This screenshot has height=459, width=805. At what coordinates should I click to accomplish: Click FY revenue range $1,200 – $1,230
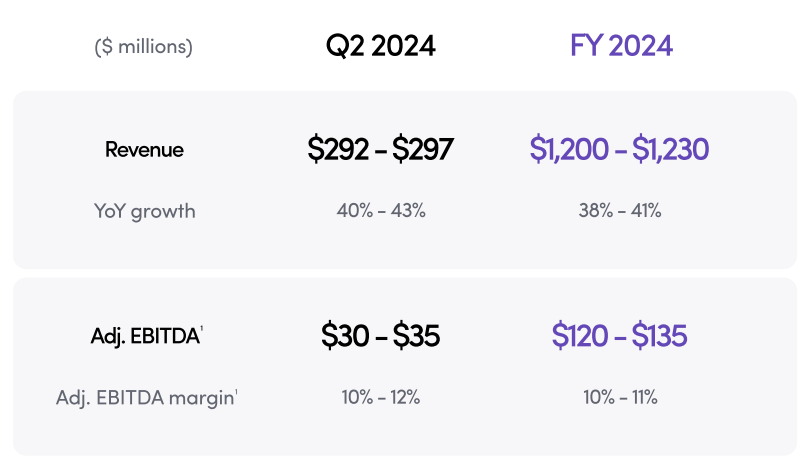coord(619,150)
